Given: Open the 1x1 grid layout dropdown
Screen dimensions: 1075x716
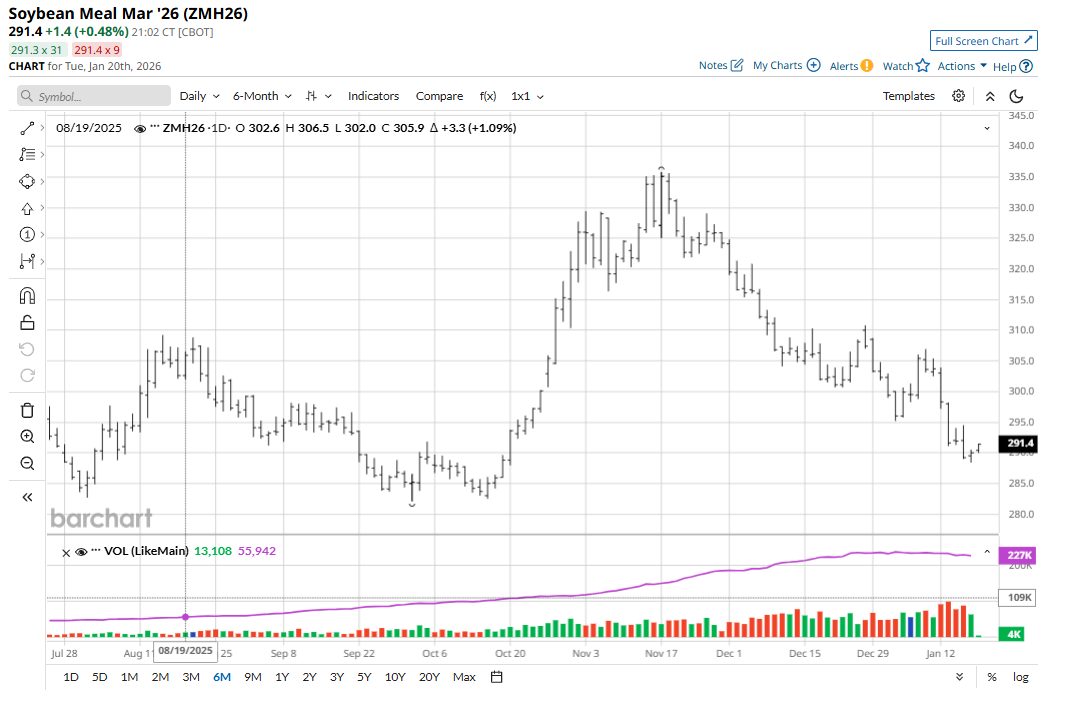Looking at the screenshot, I should [x=527, y=96].
